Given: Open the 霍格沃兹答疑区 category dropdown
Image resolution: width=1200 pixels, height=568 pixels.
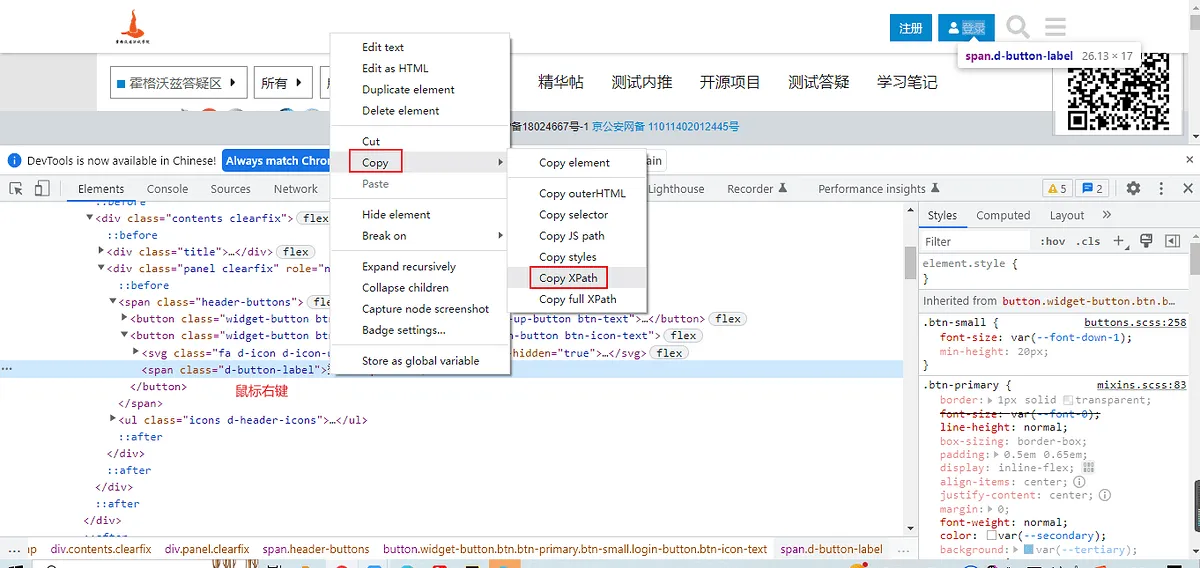Looking at the screenshot, I should pyautogui.click(x=178, y=83).
